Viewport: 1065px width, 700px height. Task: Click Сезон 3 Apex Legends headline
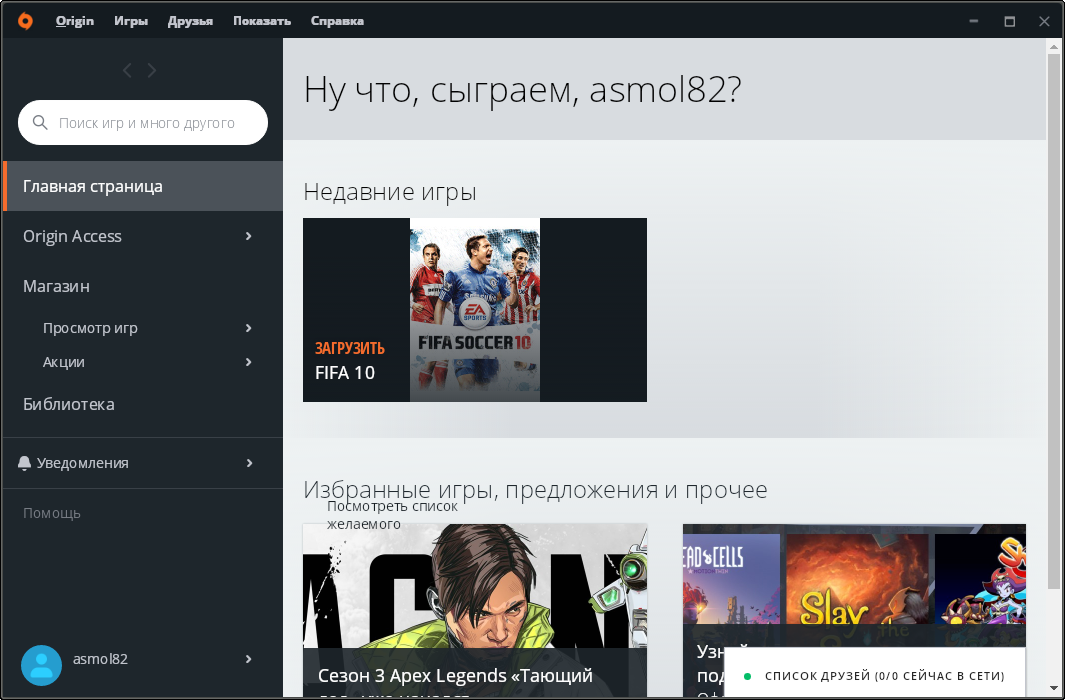pos(455,676)
